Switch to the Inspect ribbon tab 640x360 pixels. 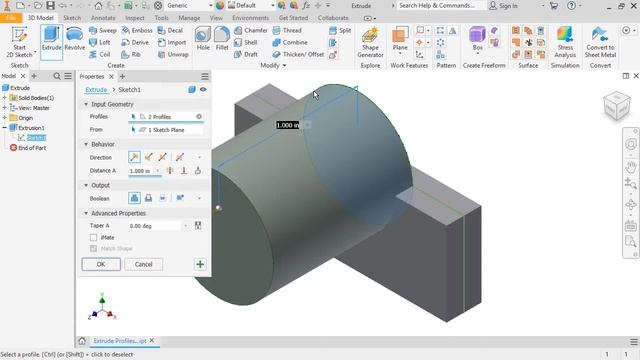point(135,18)
